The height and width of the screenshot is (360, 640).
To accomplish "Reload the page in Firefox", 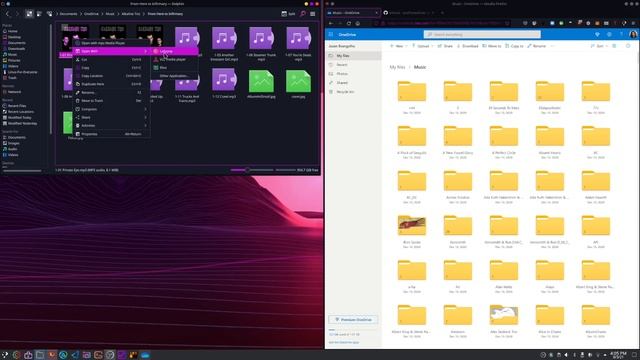I will pyautogui.click(x=349, y=24).
